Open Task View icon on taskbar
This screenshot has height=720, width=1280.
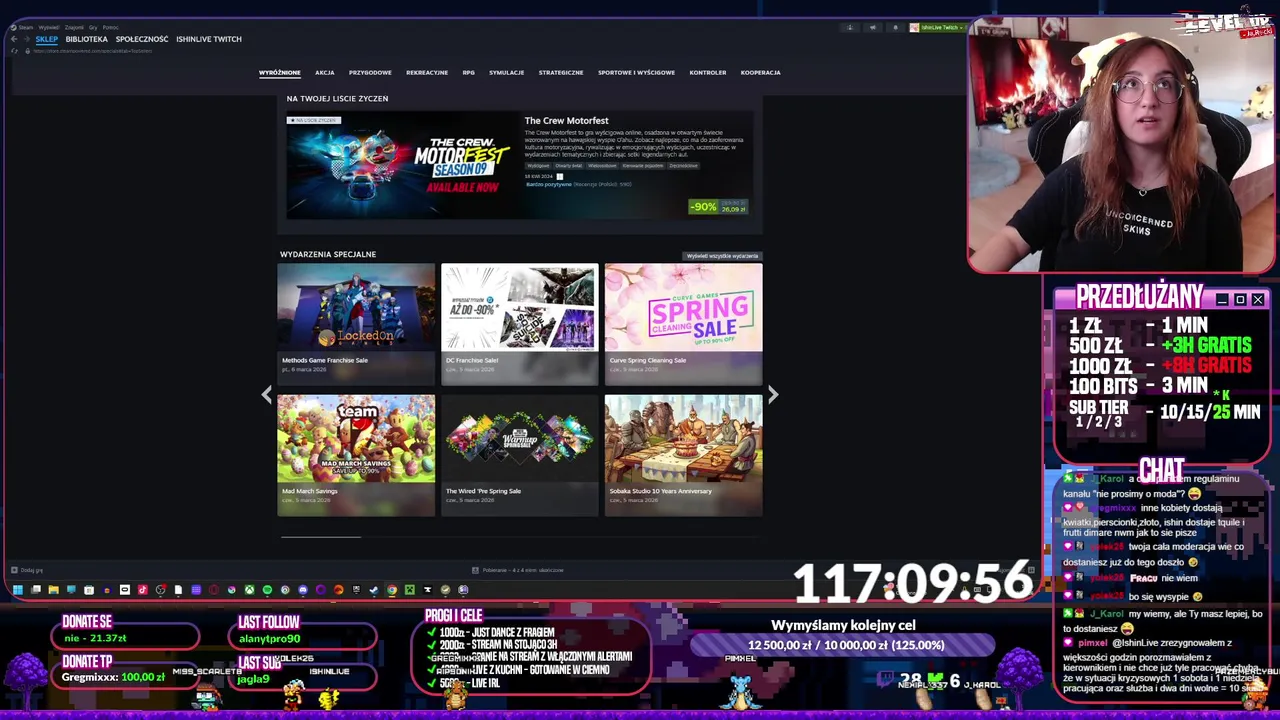[36, 590]
